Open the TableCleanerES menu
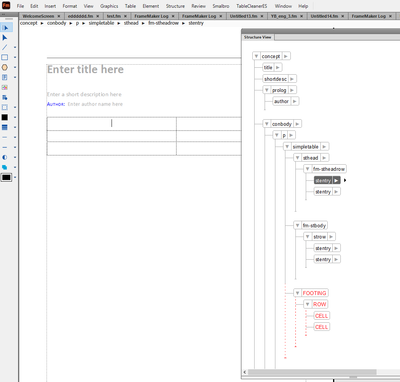 [252, 6]
